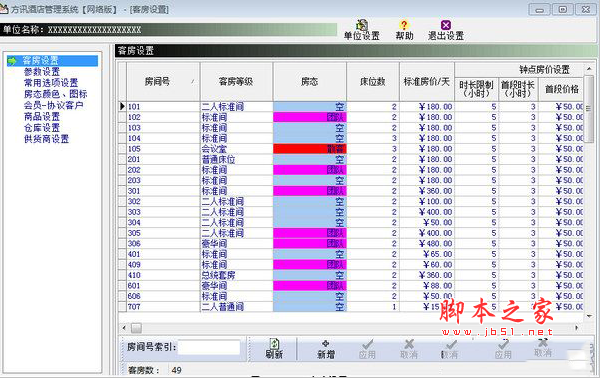Click the ¥100.00 price of room 302
Viewport: 600px width, 378px height.
(x=427, y=201)
